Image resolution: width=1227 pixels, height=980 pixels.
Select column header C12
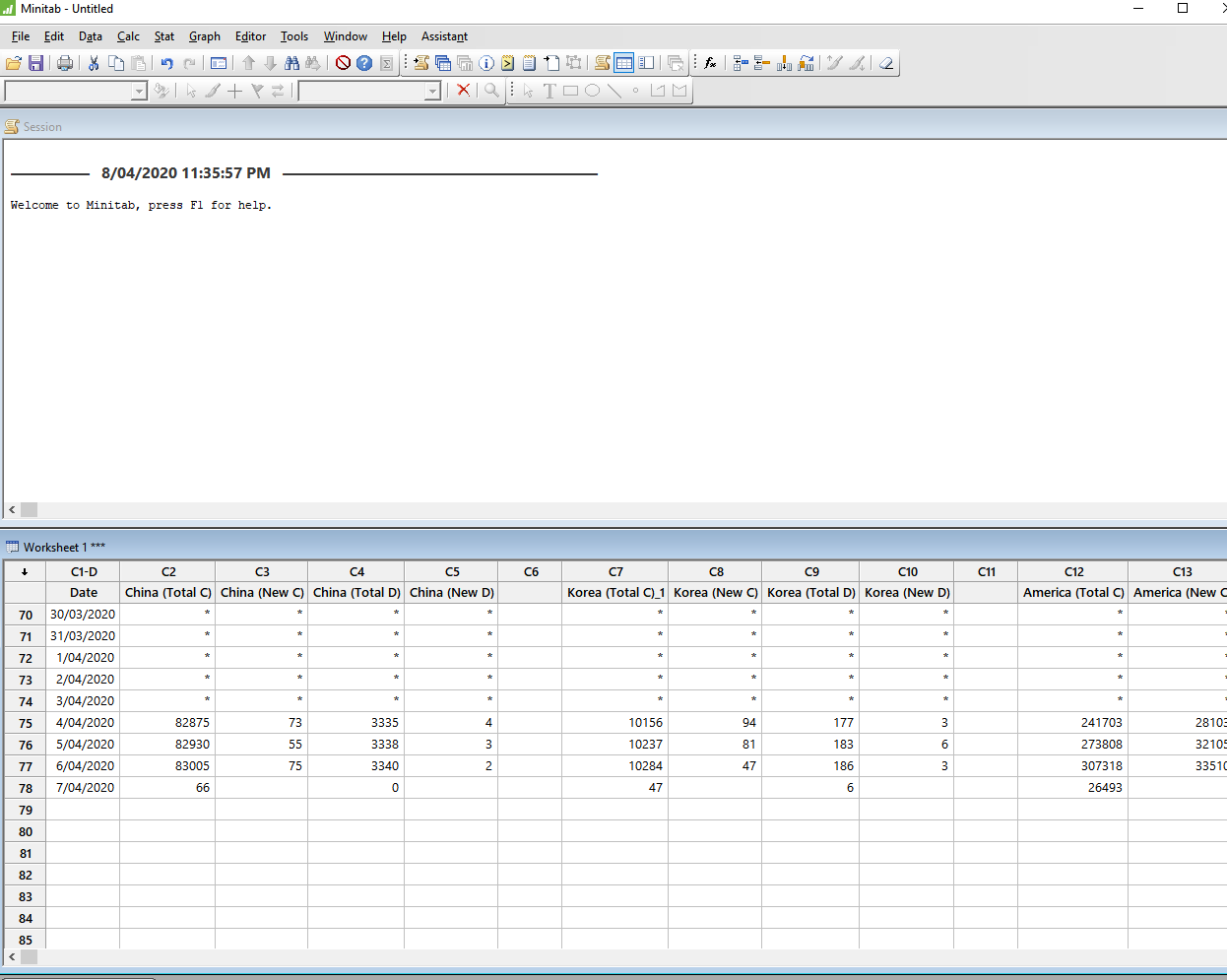pos(1073,571)
